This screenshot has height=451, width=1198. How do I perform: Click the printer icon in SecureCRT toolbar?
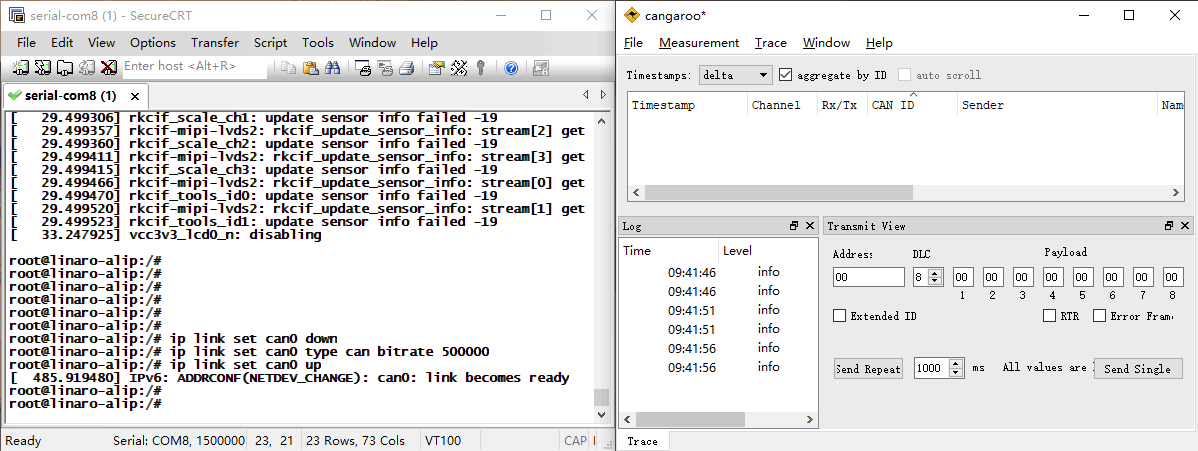click(406, 68)
